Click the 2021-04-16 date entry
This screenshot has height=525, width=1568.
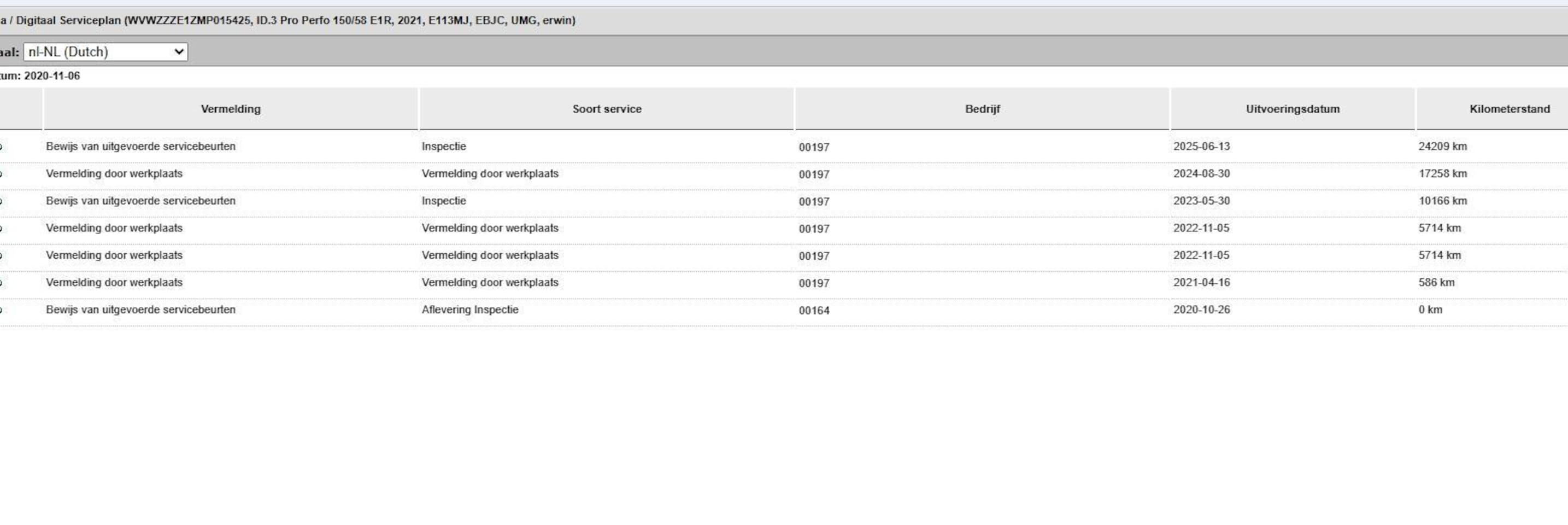tap(1201, 283)
